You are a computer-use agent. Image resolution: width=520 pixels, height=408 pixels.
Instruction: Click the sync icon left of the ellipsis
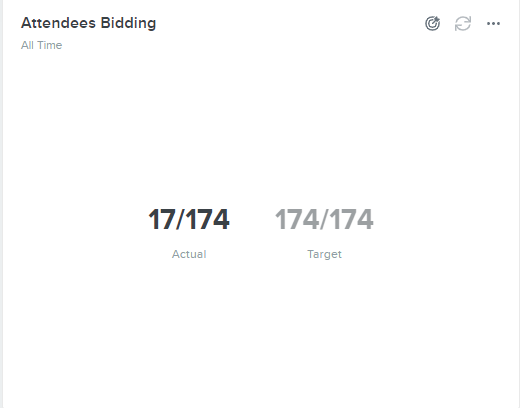click(463, 23)
